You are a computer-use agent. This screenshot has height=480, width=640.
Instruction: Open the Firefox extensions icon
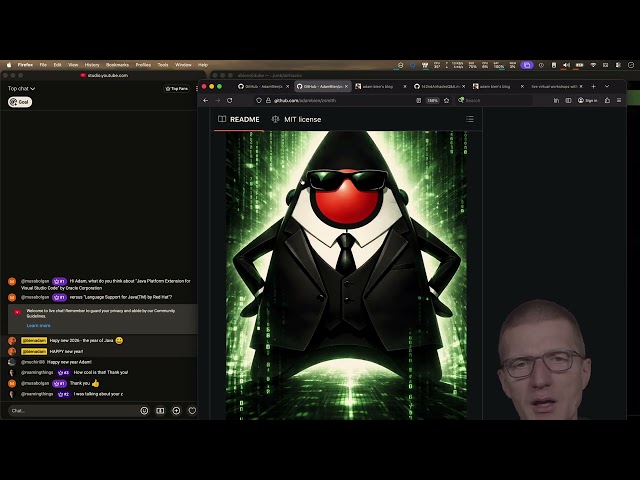pyautogui.click(x=607, y=100)
